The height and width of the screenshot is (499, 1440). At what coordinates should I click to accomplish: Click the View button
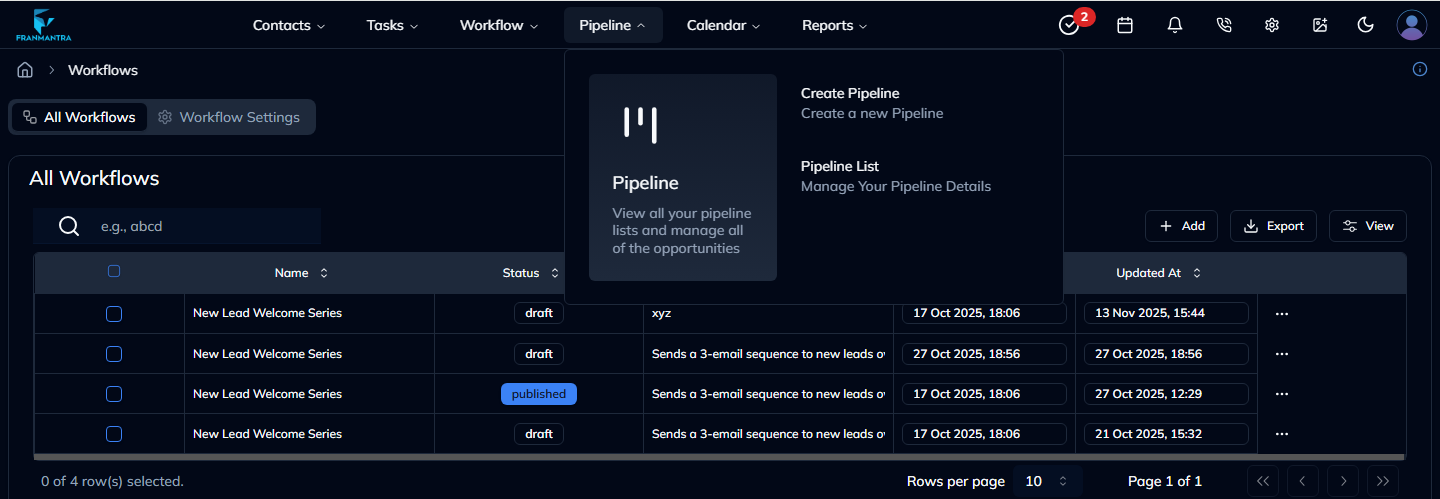tap(1367, 226)
